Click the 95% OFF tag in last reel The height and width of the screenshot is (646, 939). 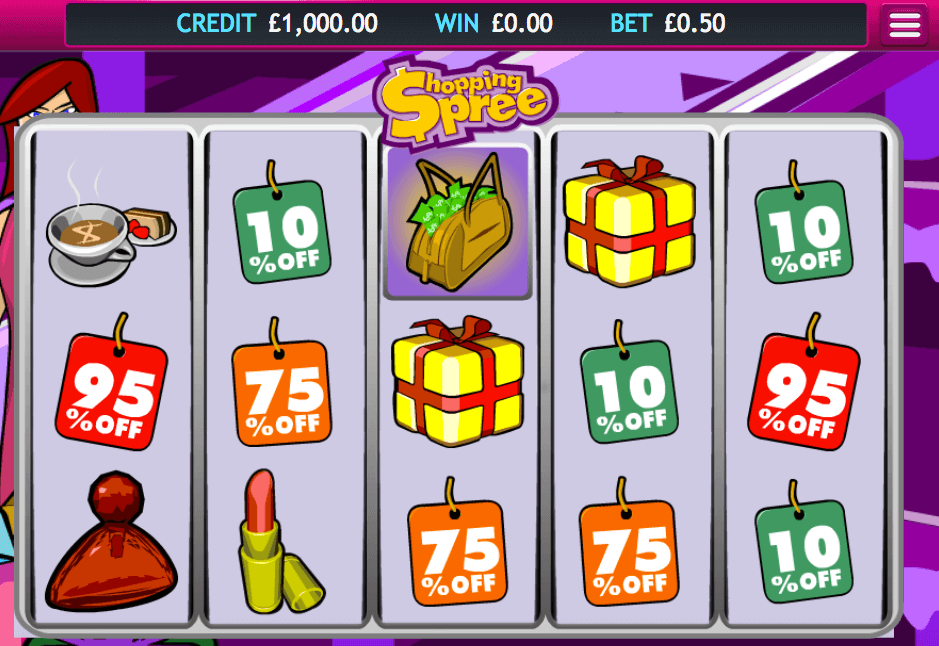point(804,382)
